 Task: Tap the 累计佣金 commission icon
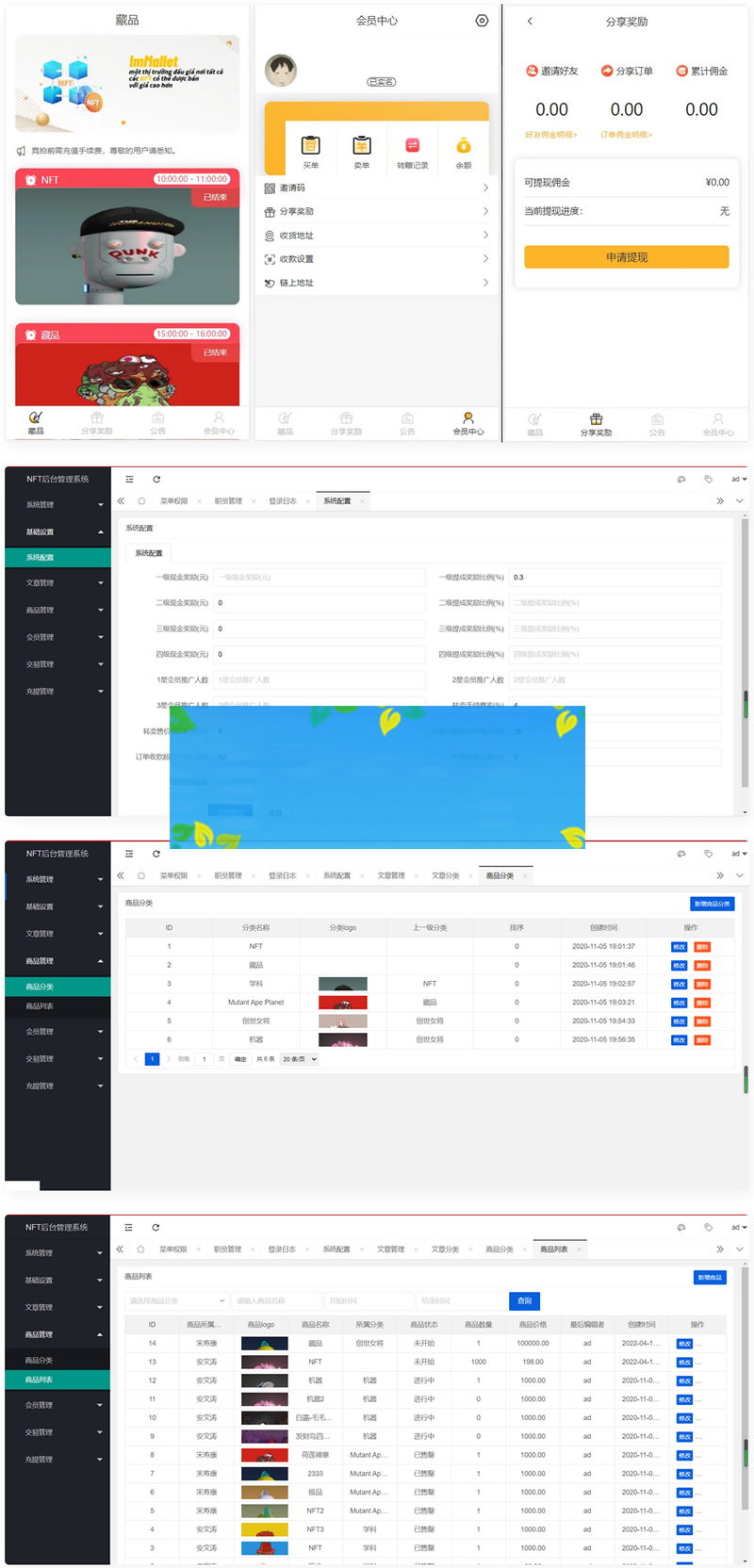coord(681,71)
